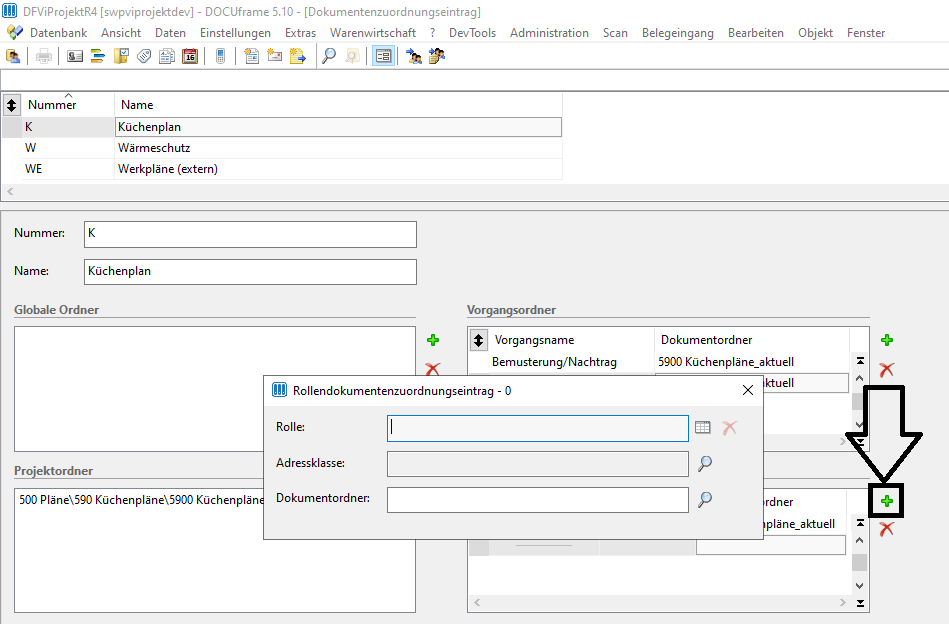Open the Belegeingang menu
949x624 pixels.
pos(678,33)
